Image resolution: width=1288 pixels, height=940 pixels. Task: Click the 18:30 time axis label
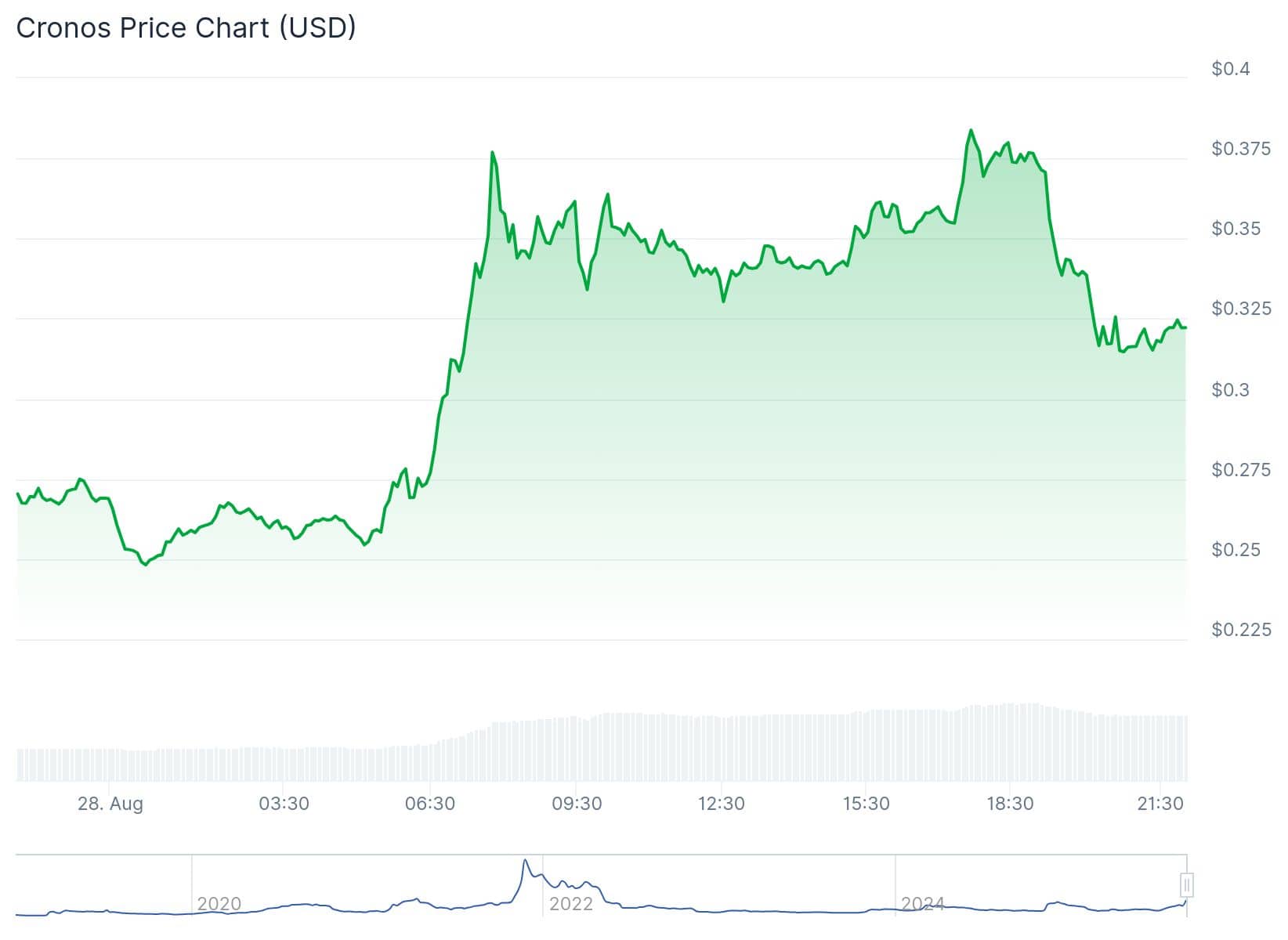click(x=1010, y=804)
